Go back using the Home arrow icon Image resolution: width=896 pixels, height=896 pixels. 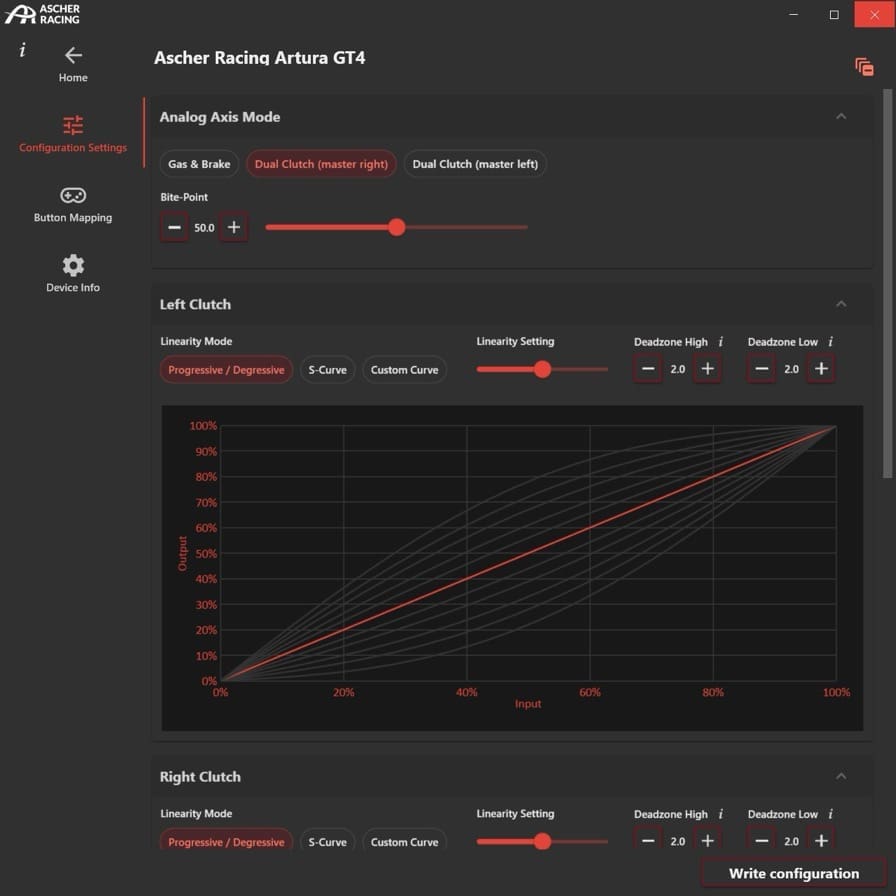tap(73, 56)
